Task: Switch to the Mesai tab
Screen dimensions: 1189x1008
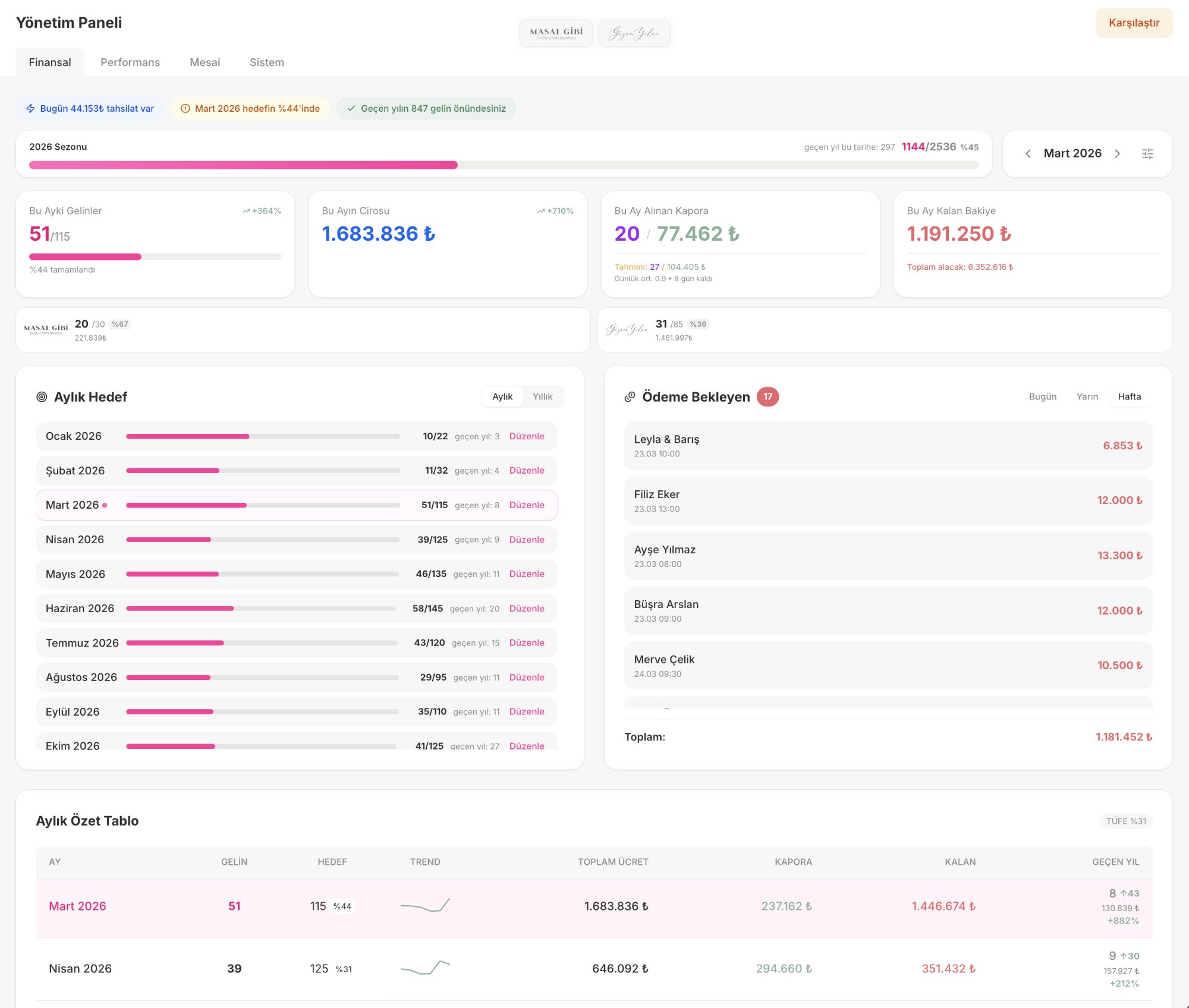Action: 205,62
